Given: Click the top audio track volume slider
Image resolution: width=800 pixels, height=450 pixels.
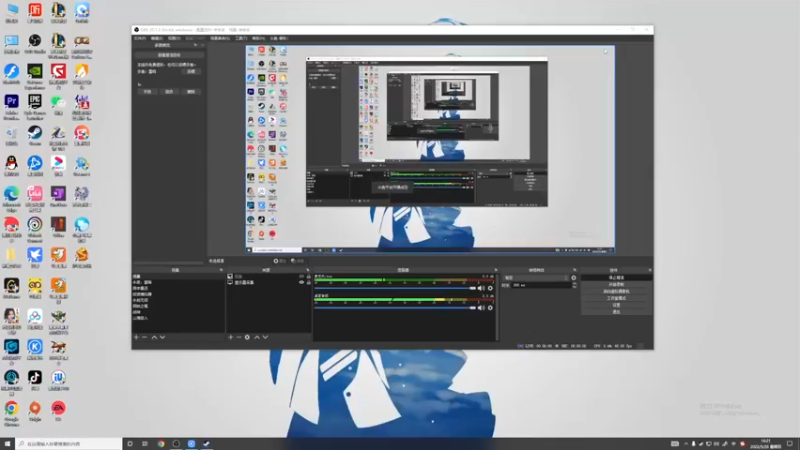Looking at the screenshot, I should [x=395, y=288].
